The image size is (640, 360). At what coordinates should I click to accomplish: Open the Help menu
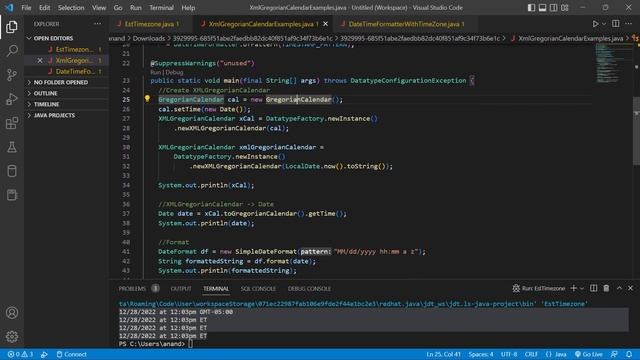point(188,8)
